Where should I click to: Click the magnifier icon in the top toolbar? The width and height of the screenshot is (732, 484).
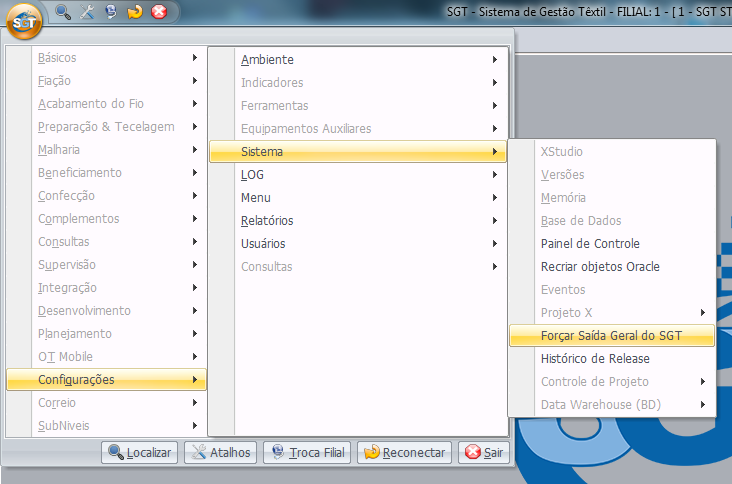pos(63,12)
